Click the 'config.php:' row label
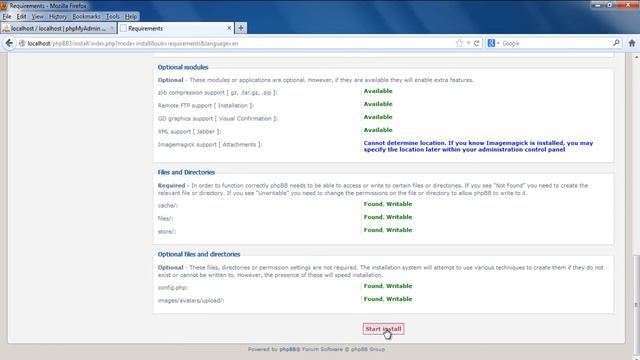Viewport: 640px width, 360px height. (173, 287)
